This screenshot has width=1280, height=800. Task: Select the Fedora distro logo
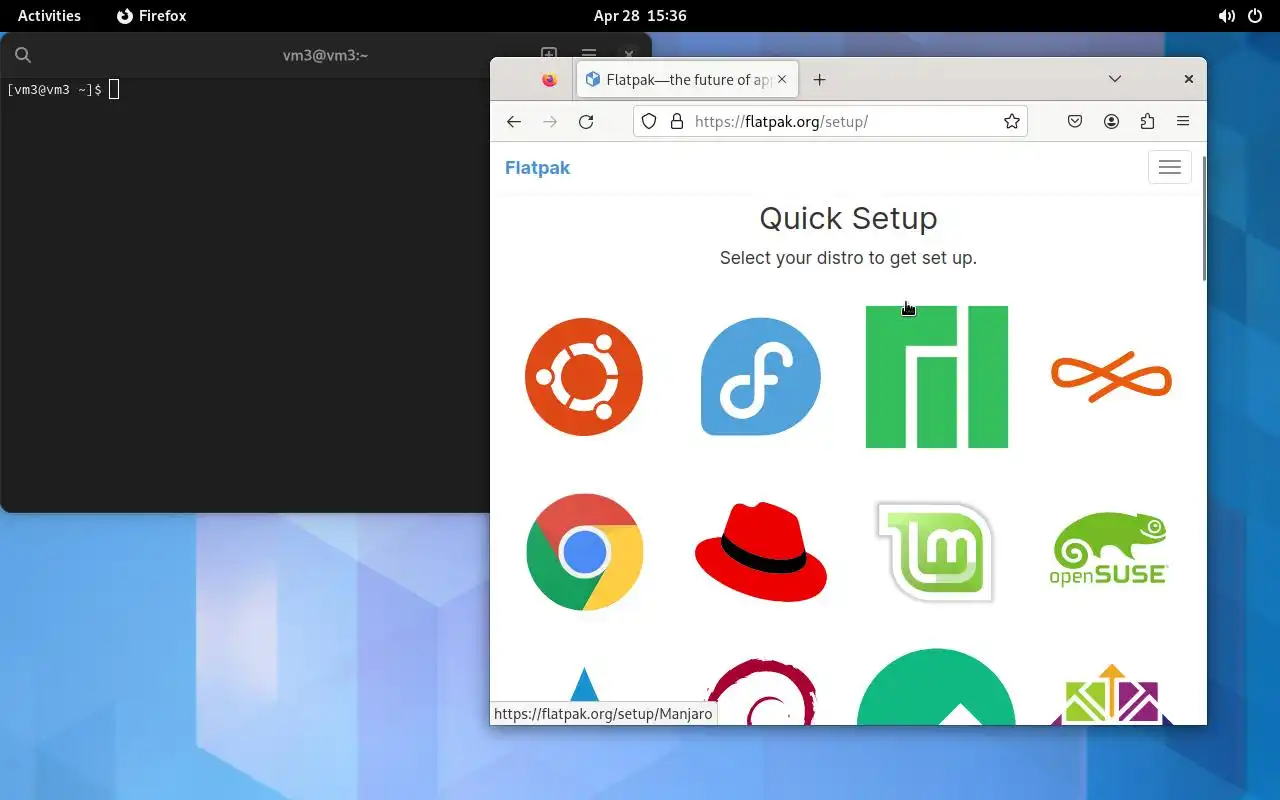[x=761, y=377]
